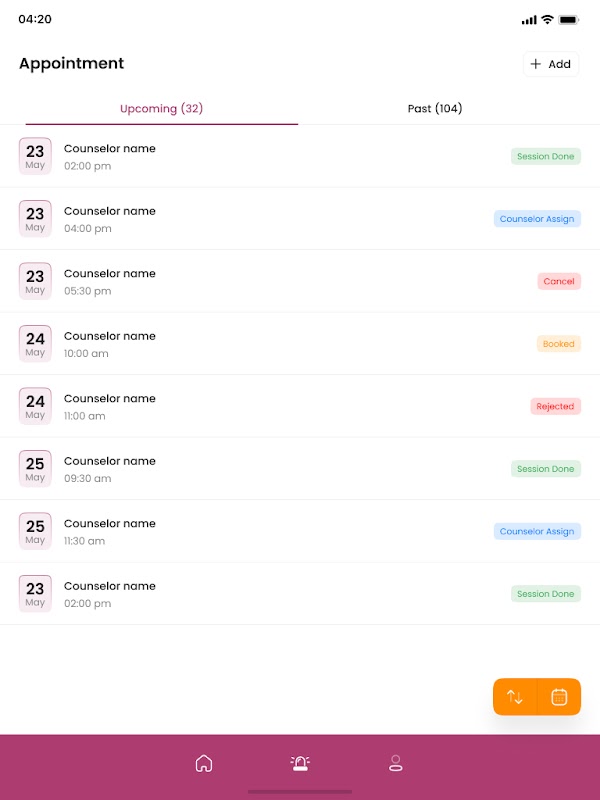Image resolution: width=600 pixels, height=800 pixels.
Task: Tap the 25 May date badge at 09:30 am
Action: coord(35,469)
